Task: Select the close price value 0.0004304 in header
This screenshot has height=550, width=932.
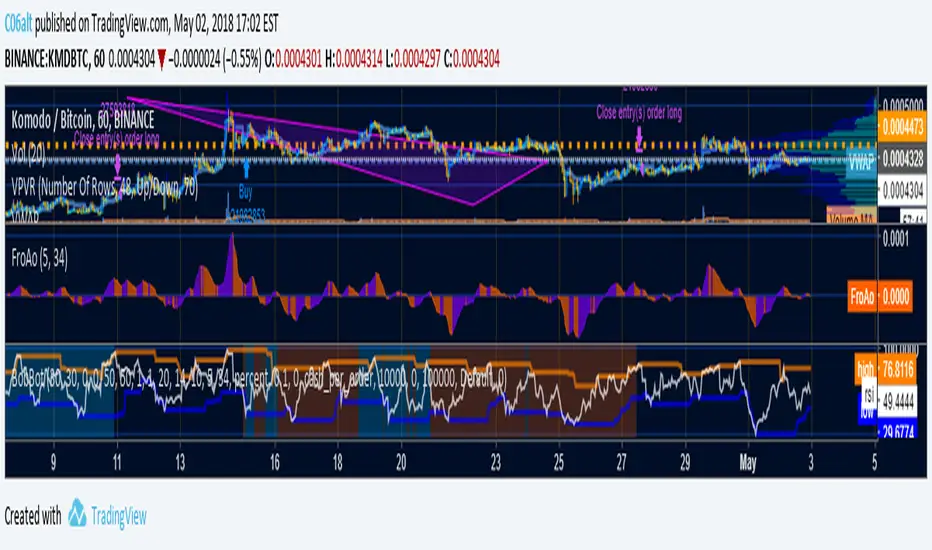Action: [x=476, y=59]
